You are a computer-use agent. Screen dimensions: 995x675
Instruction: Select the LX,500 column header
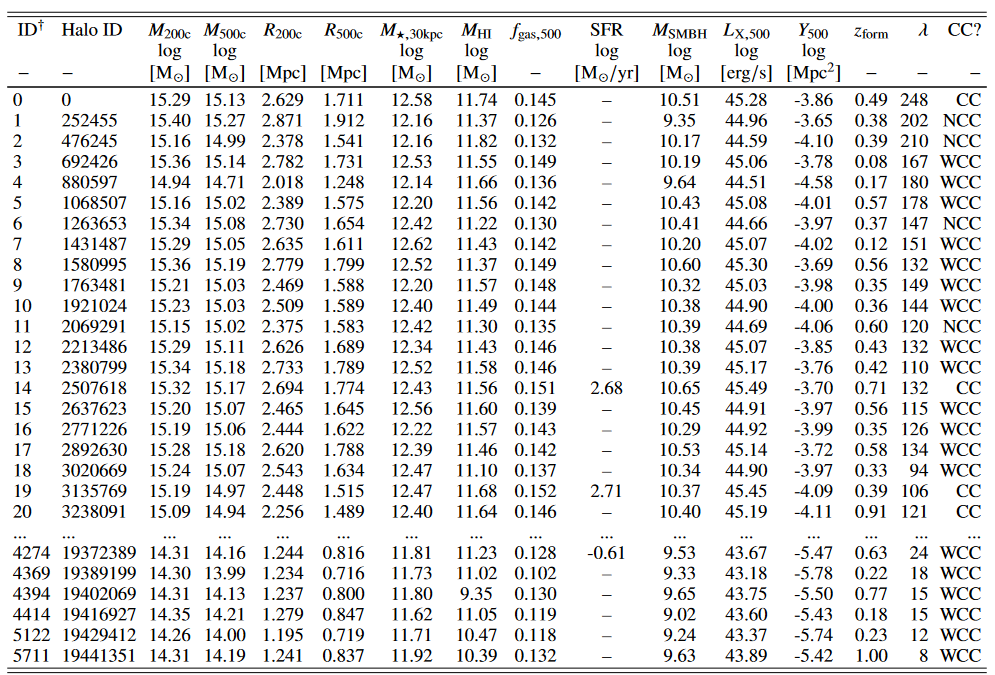[x=746, y=31]
